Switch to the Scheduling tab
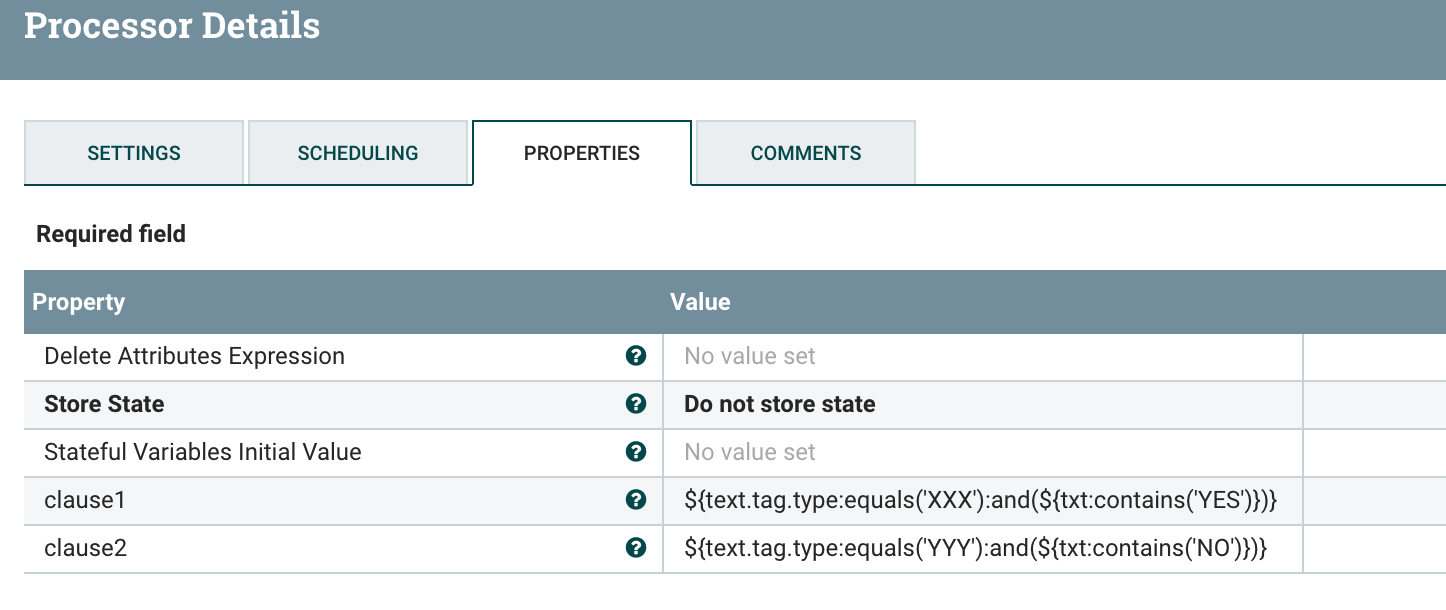This screenshot has width=1446, height=610. click(x=358, y=153)
